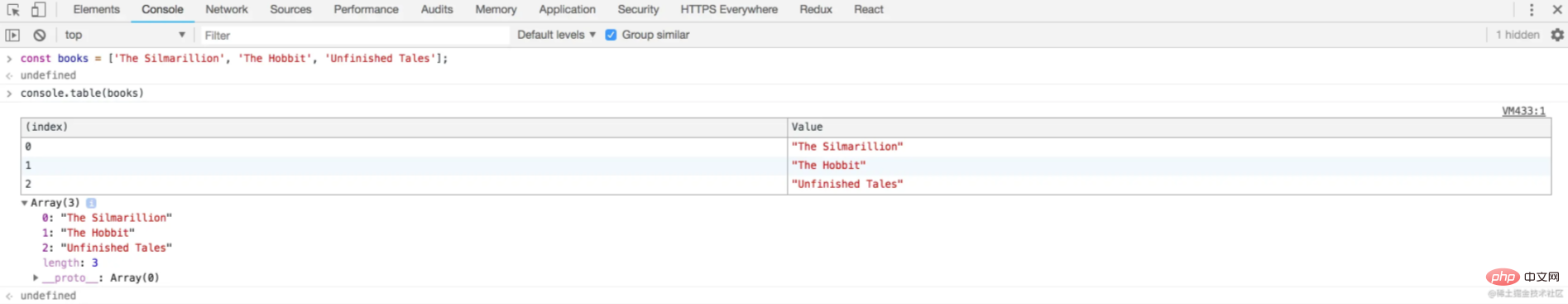The height and width of the screenshot is (304, 1568).
Task: Open the Audits tab
Action: [x=437, y=10]
